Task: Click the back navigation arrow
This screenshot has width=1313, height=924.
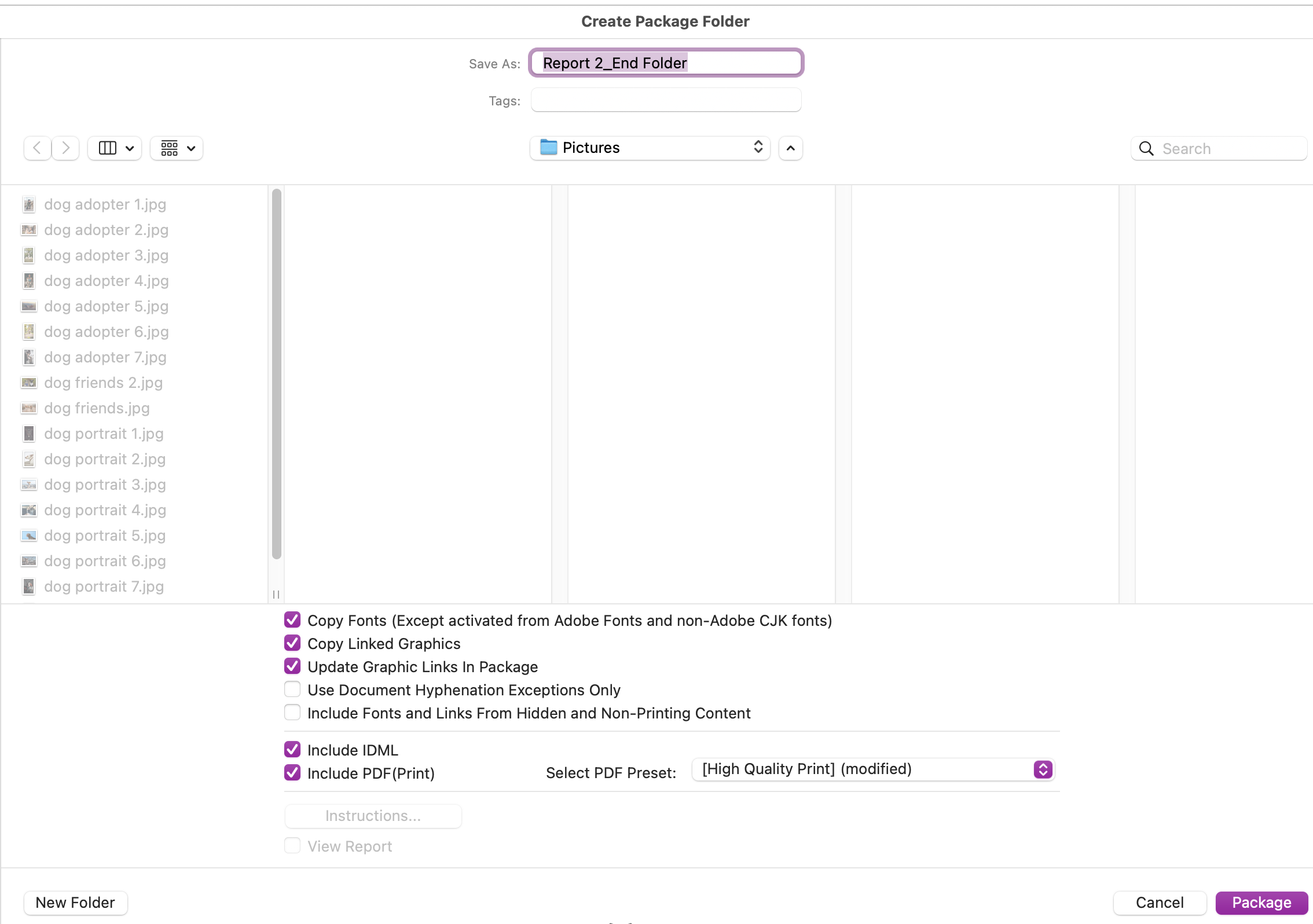Action: pos(36,148)
